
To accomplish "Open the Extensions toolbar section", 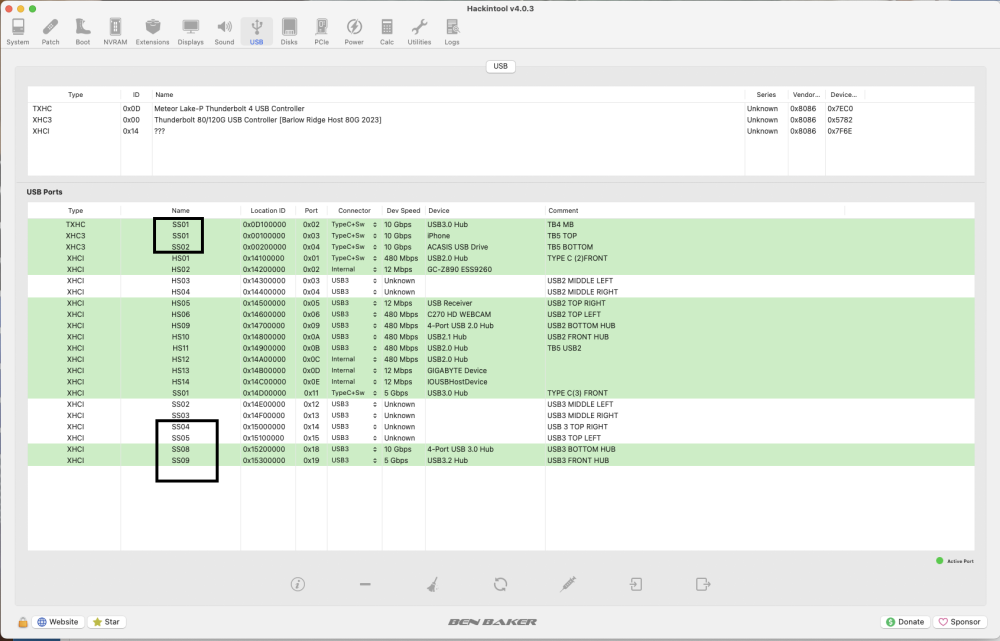I will [x=152, y=31].
